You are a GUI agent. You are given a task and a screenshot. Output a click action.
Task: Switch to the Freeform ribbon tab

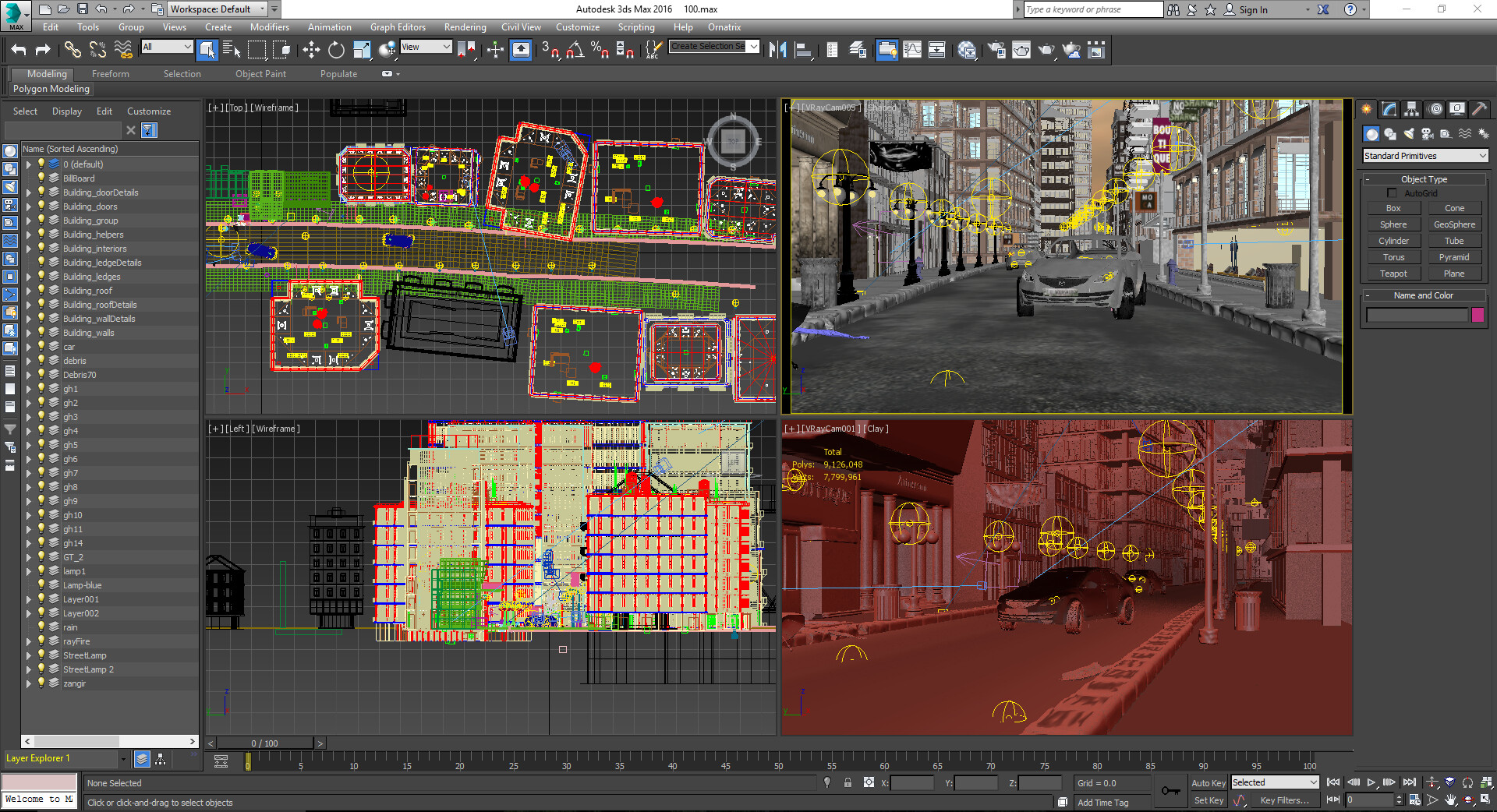click(x=111, y=74)
